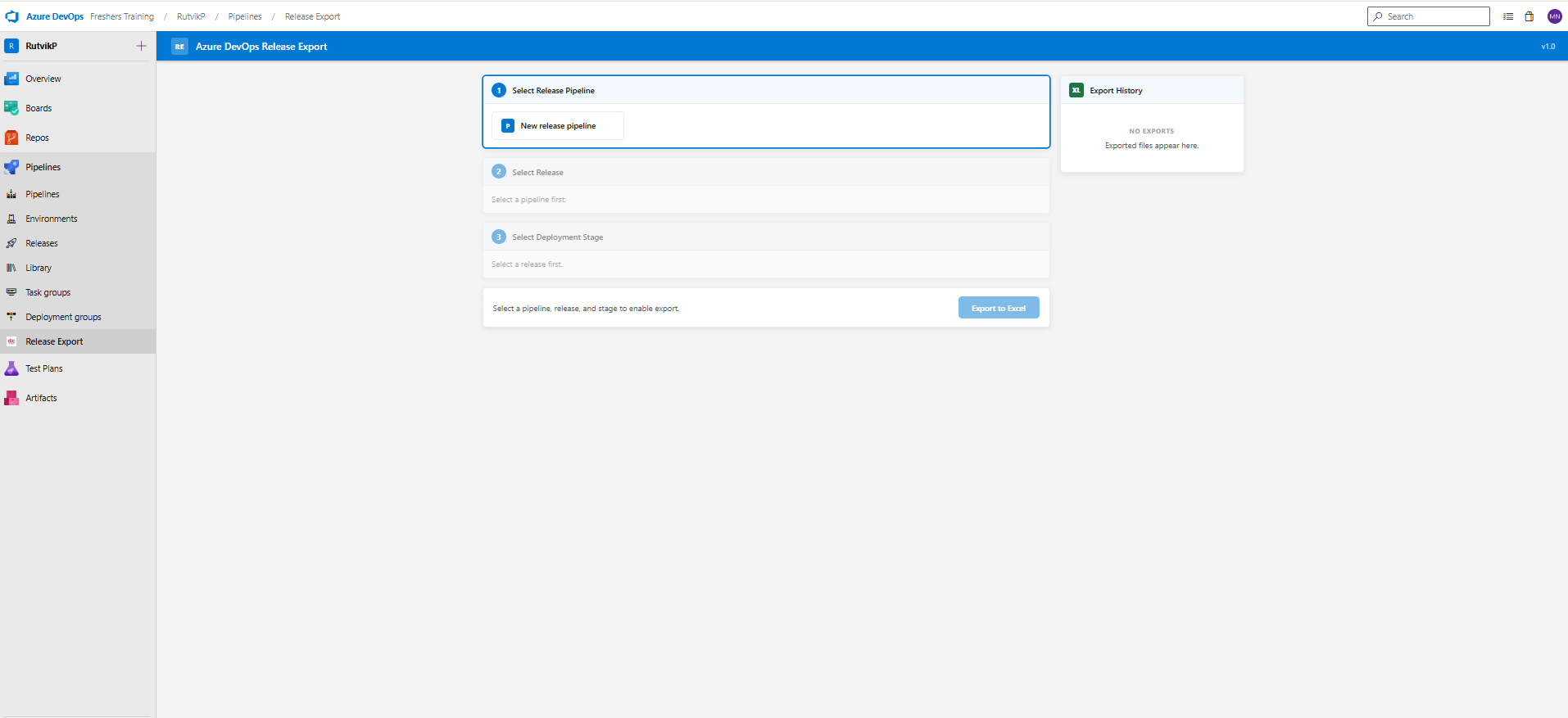
Task: Click the v1.0 version label
Action: tap(1548, 47)
